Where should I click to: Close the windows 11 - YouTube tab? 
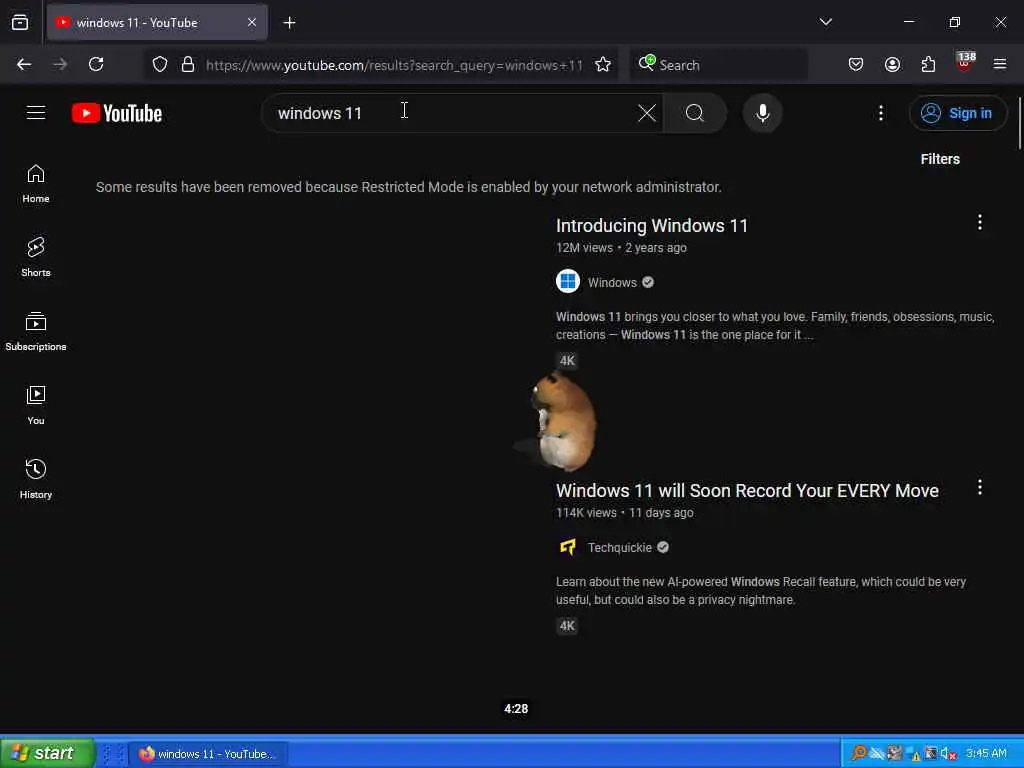(251, 22)
